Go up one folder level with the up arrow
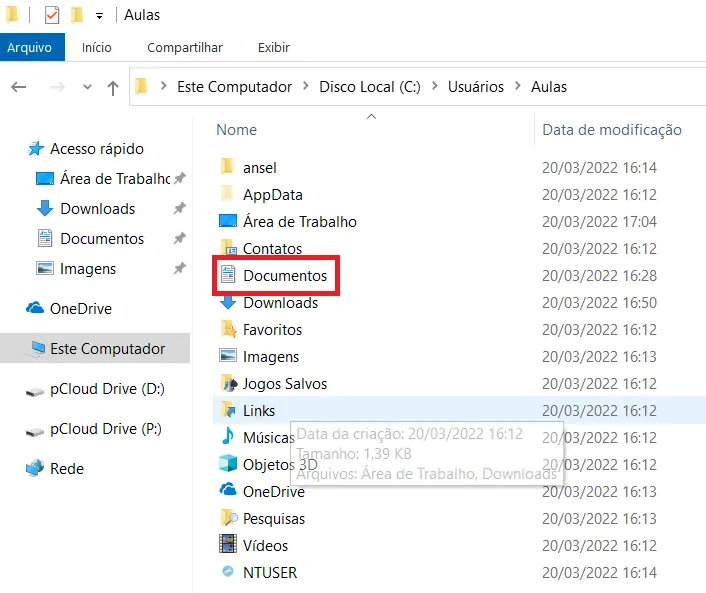The width and height of the screenshot is (706, 593). pos(113,87)
